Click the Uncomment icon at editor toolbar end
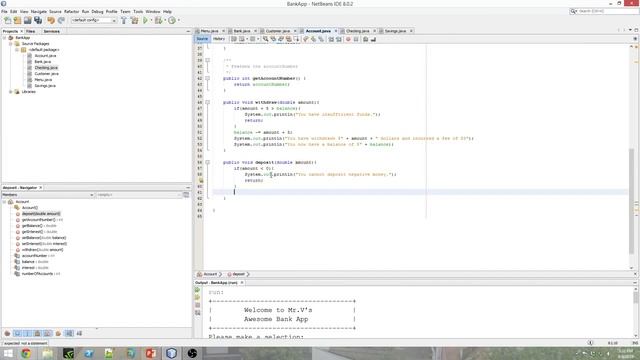The image size is (640, 360). tap(373, 39)
